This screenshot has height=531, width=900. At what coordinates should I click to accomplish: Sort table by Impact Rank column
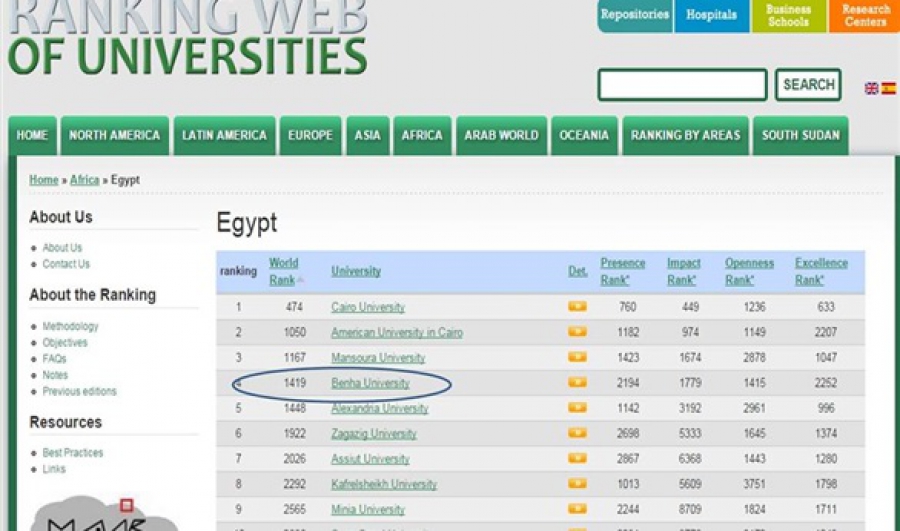pos(684,272)
